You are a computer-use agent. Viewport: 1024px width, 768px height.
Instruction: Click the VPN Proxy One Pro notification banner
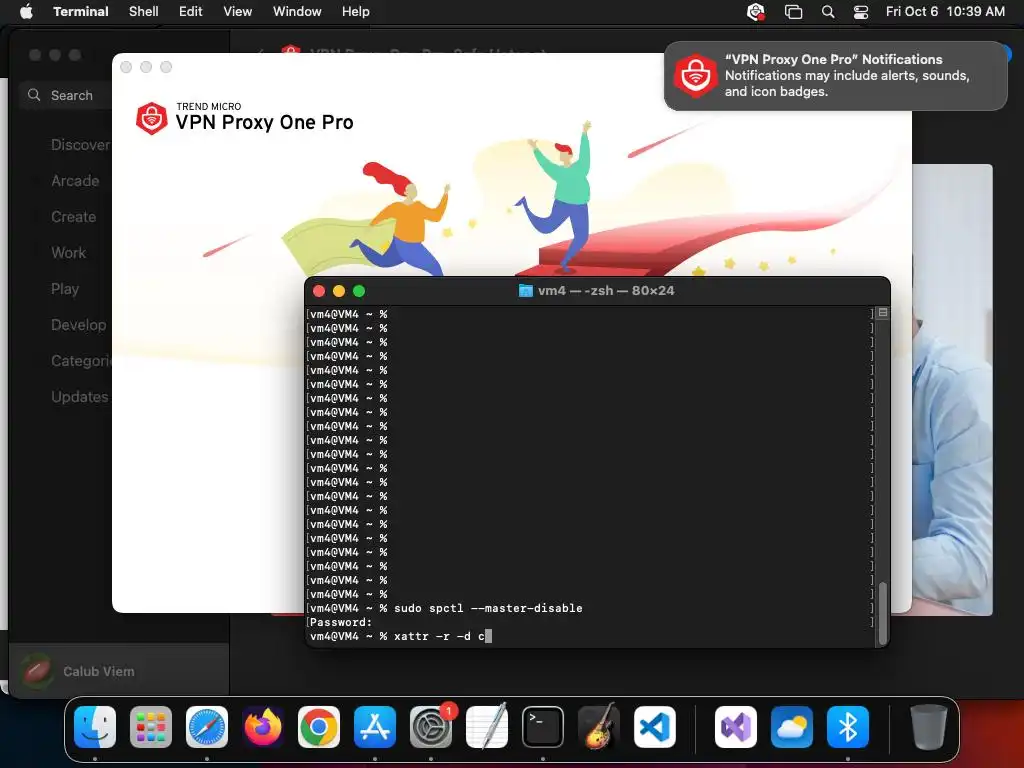pyautogui.click(x=836, y=76)
